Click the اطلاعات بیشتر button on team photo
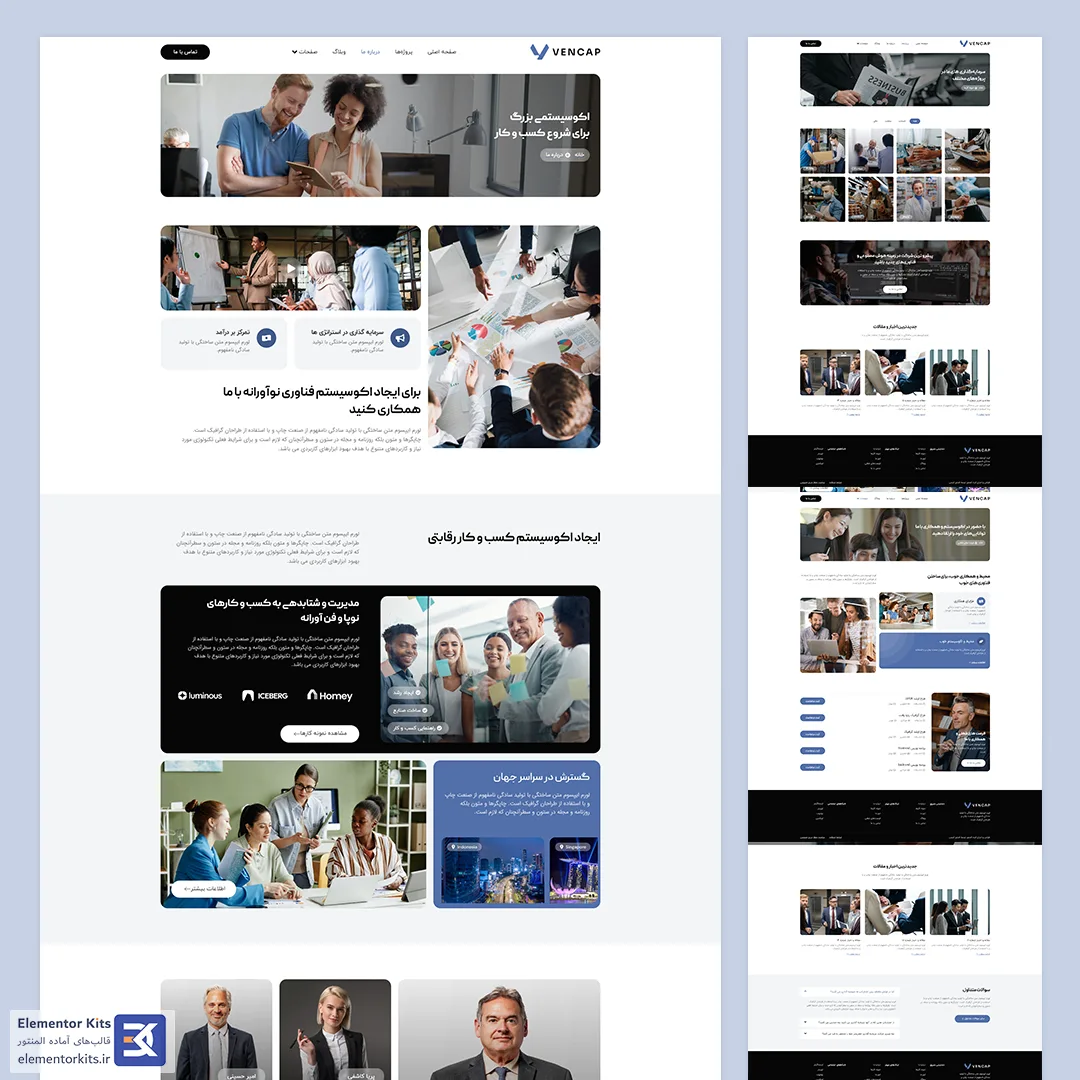1080x1080 pixels. click(204, 889)
